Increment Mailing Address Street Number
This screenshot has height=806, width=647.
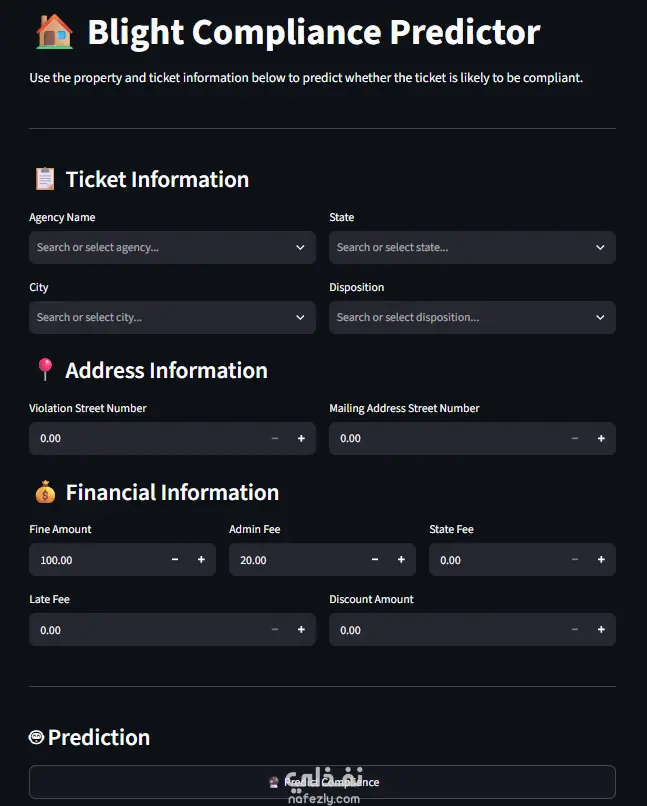(x=601, y=438)
